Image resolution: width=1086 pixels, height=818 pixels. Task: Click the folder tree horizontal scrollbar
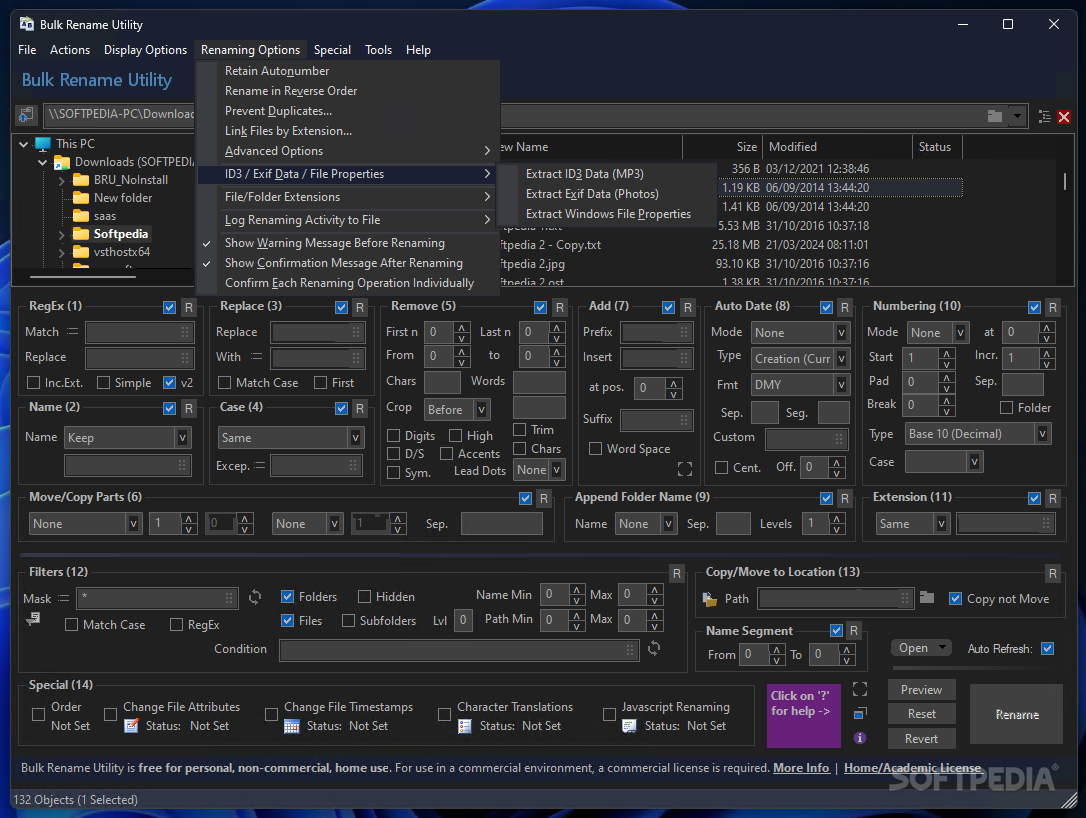(83, 276)
